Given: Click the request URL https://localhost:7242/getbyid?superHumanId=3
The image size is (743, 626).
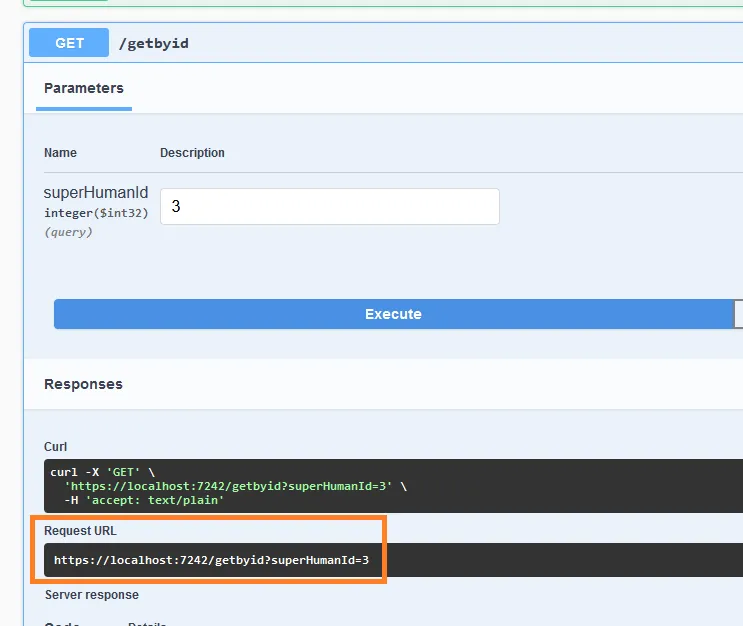Looking at the screenshot, I should click(x=211, y=560).
